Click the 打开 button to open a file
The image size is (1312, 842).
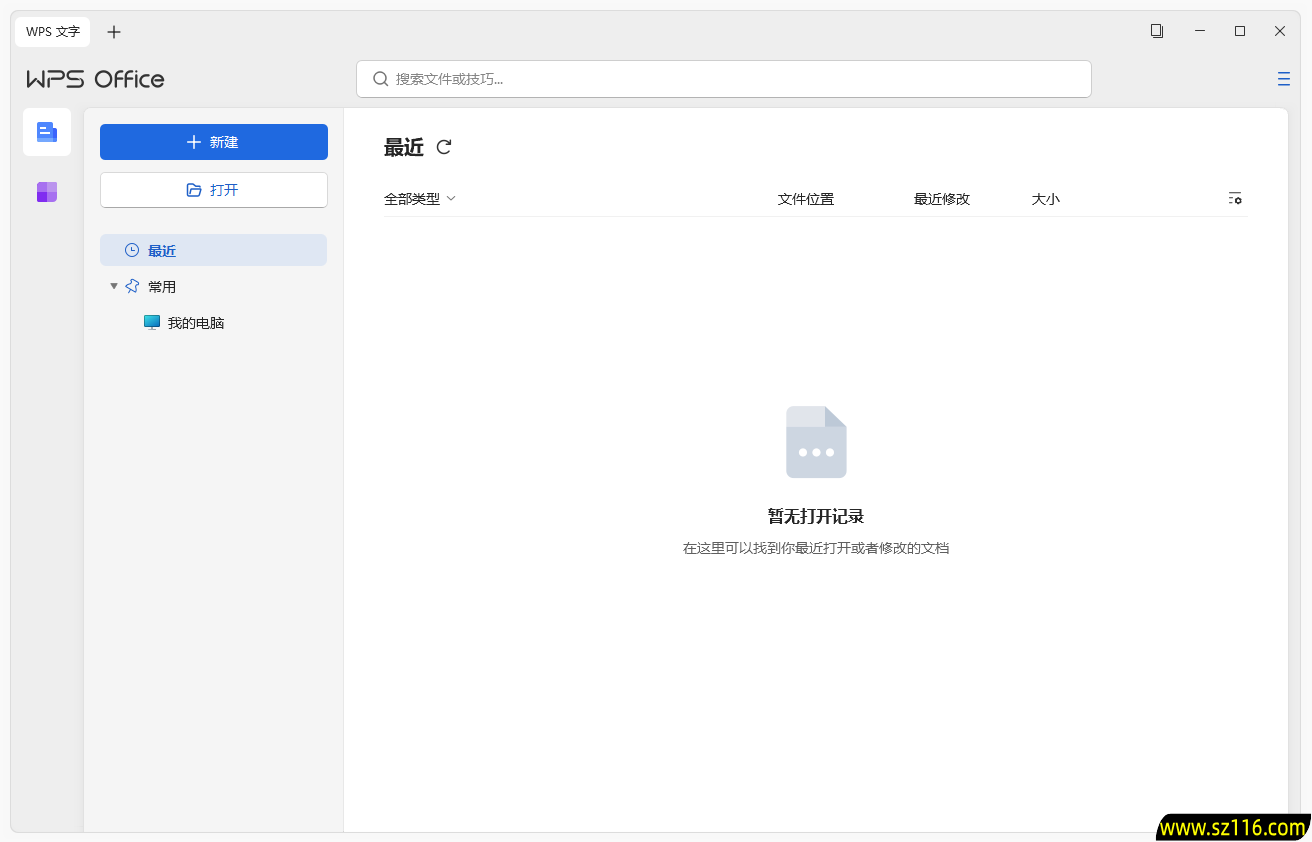[x=213, y=189]
